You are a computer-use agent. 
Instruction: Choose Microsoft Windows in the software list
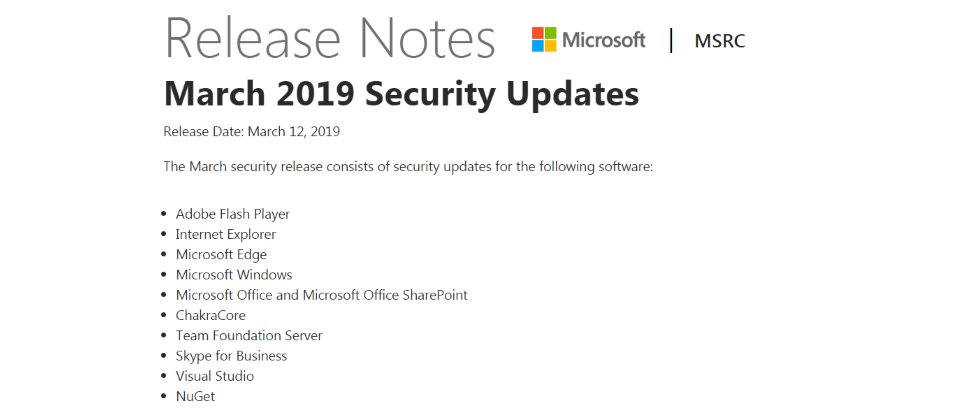pos(234,274)
